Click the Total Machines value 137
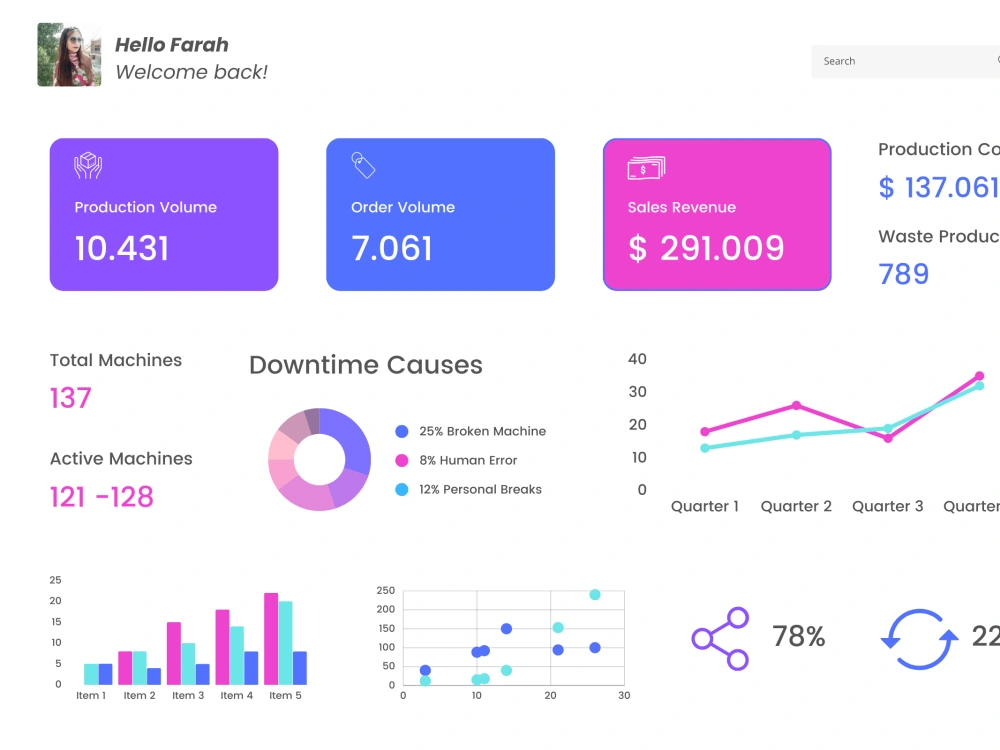1000x750 pixels. (71, 398)
